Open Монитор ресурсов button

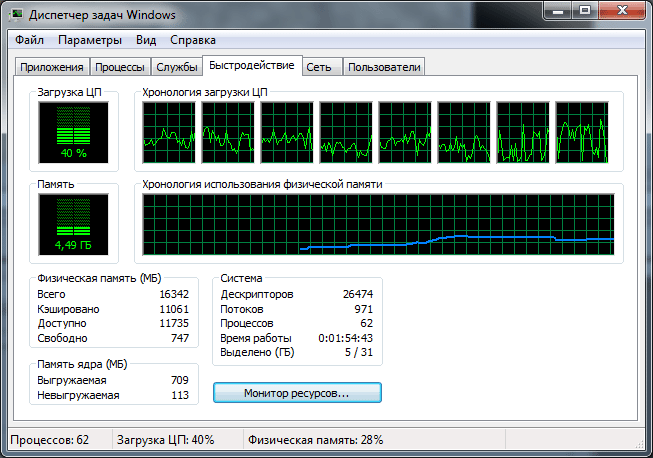point(297,393)
